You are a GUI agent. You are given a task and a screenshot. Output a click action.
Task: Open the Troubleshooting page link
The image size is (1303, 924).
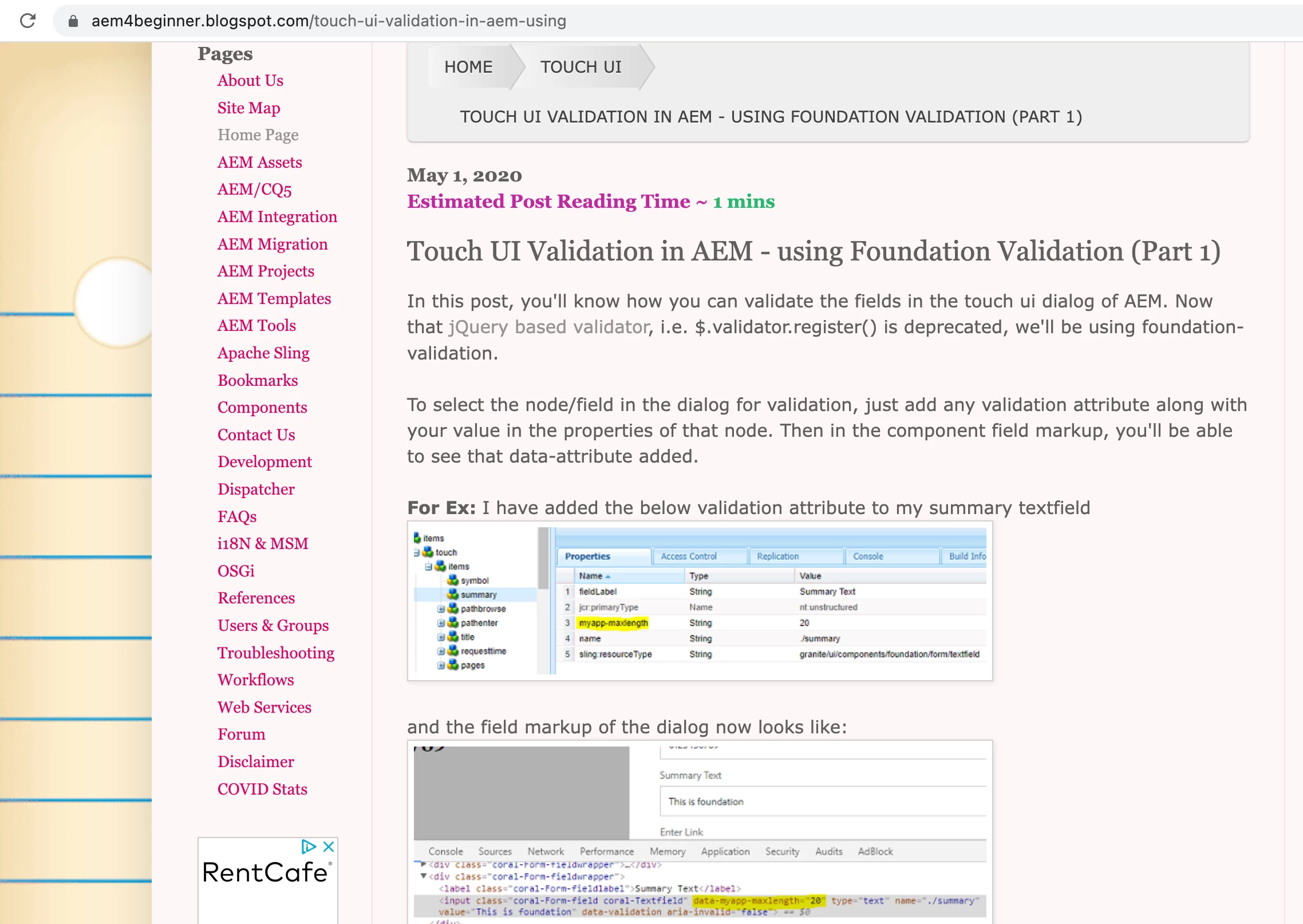tap(276, 653)
